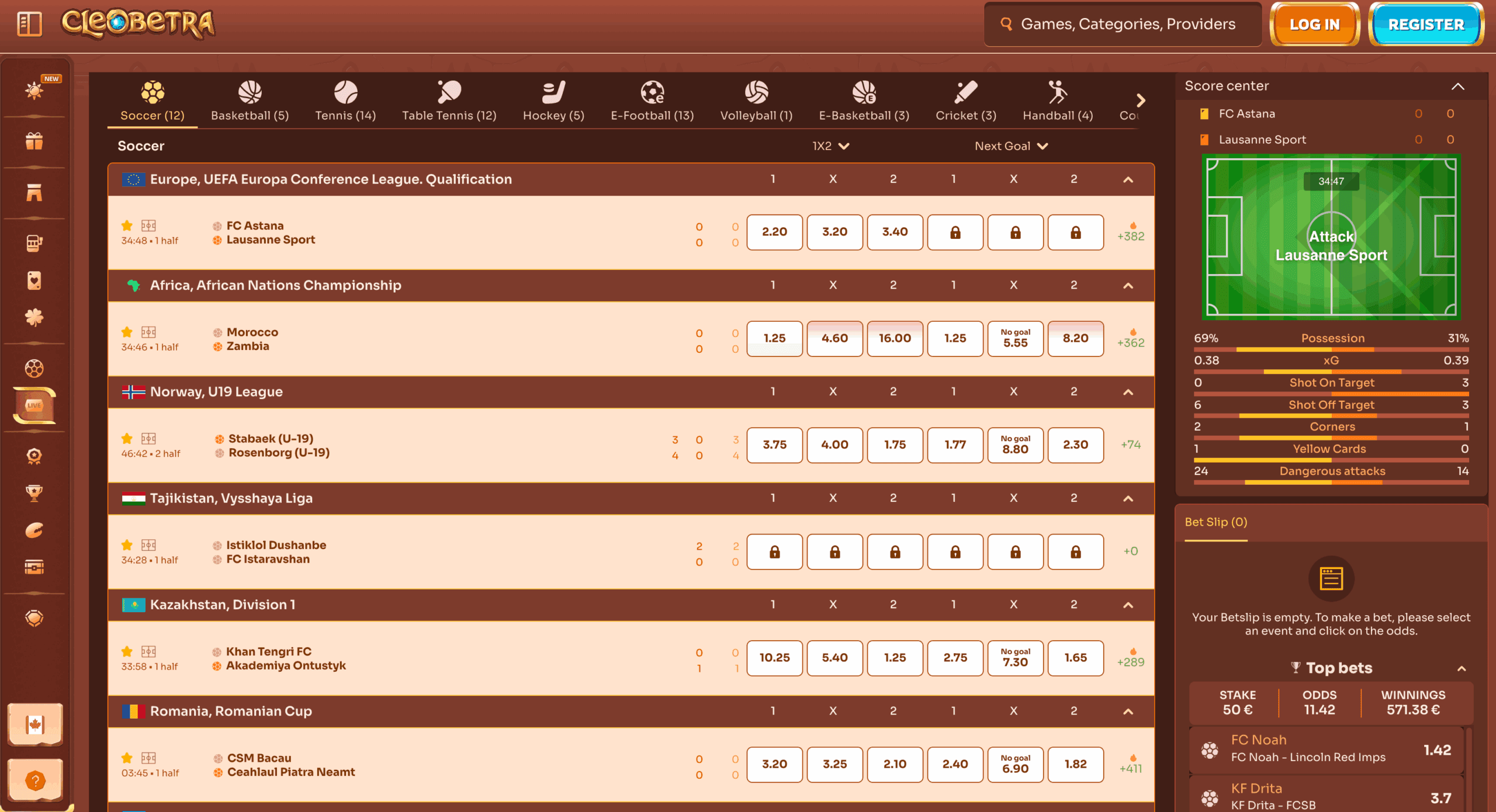This screenshot has height=812, width=1496.
Task: Toggle the sidebar panel icon near the logo
Action: pyautogui.click(x=29, y=24)
